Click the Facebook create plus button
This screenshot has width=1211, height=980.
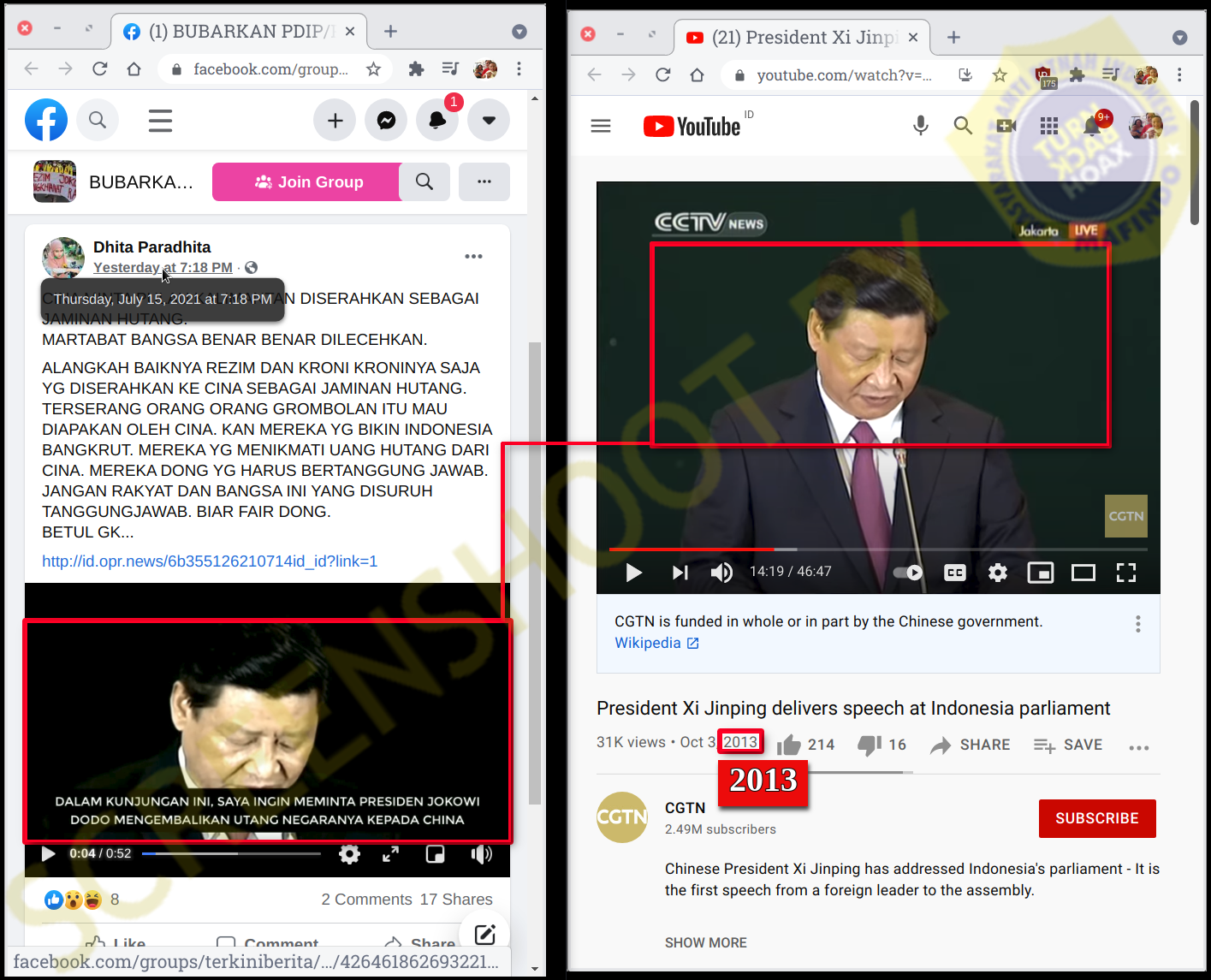(335, 121)
